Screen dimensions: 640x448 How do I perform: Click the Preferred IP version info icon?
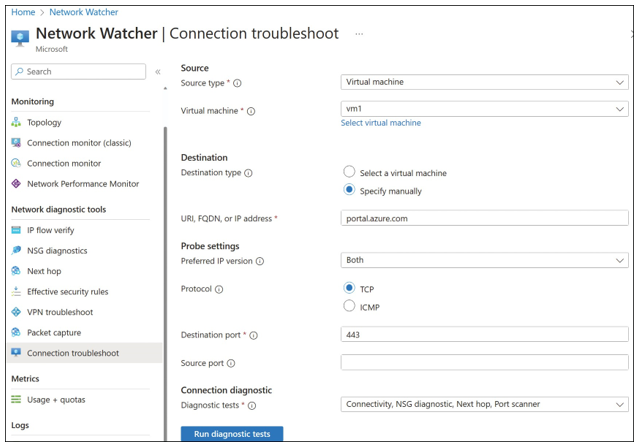pyautogui.click(x=260, y=261)
